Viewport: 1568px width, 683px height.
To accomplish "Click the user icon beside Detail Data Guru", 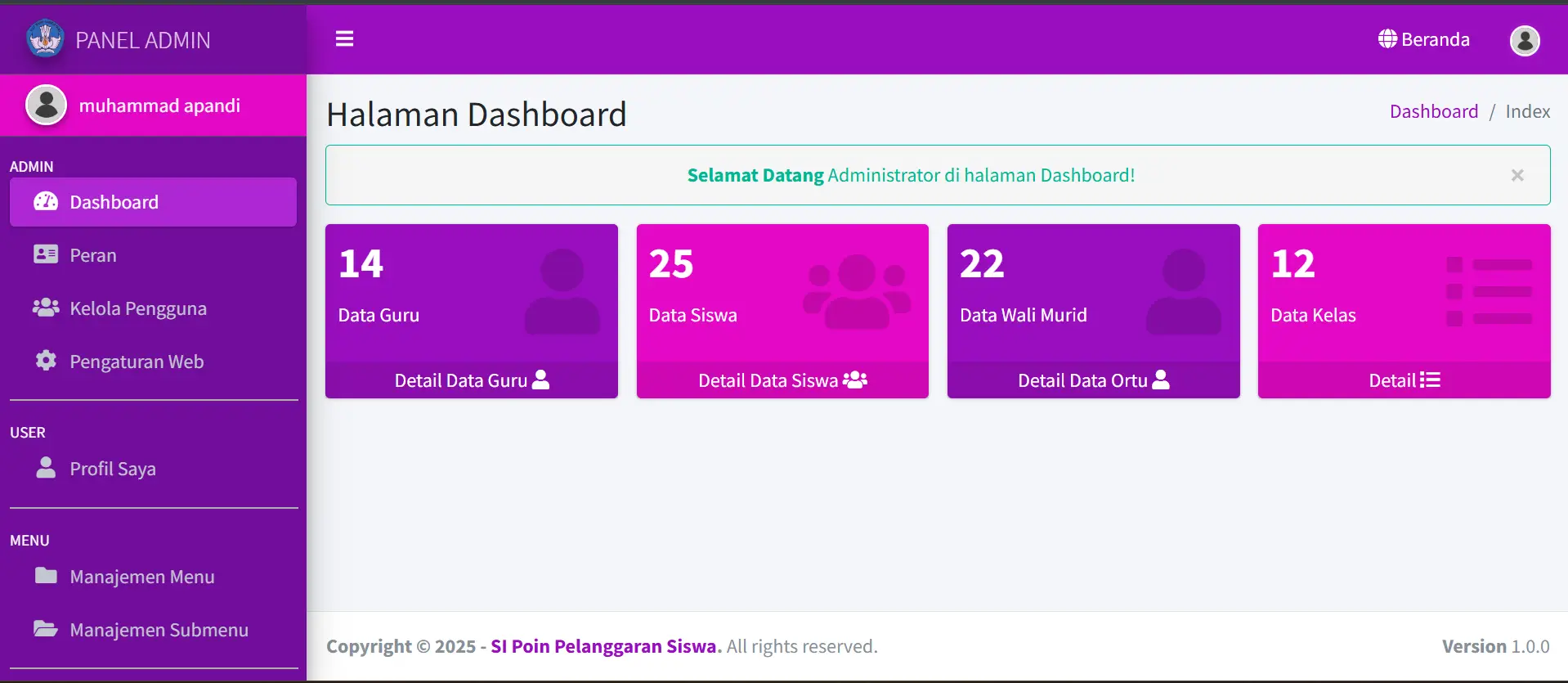I will [541, 380].
